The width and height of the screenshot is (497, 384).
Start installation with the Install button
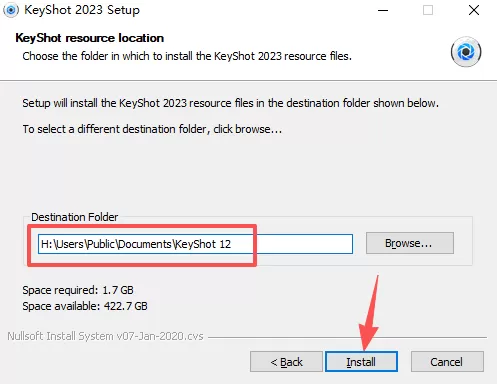tap(361, 361)
